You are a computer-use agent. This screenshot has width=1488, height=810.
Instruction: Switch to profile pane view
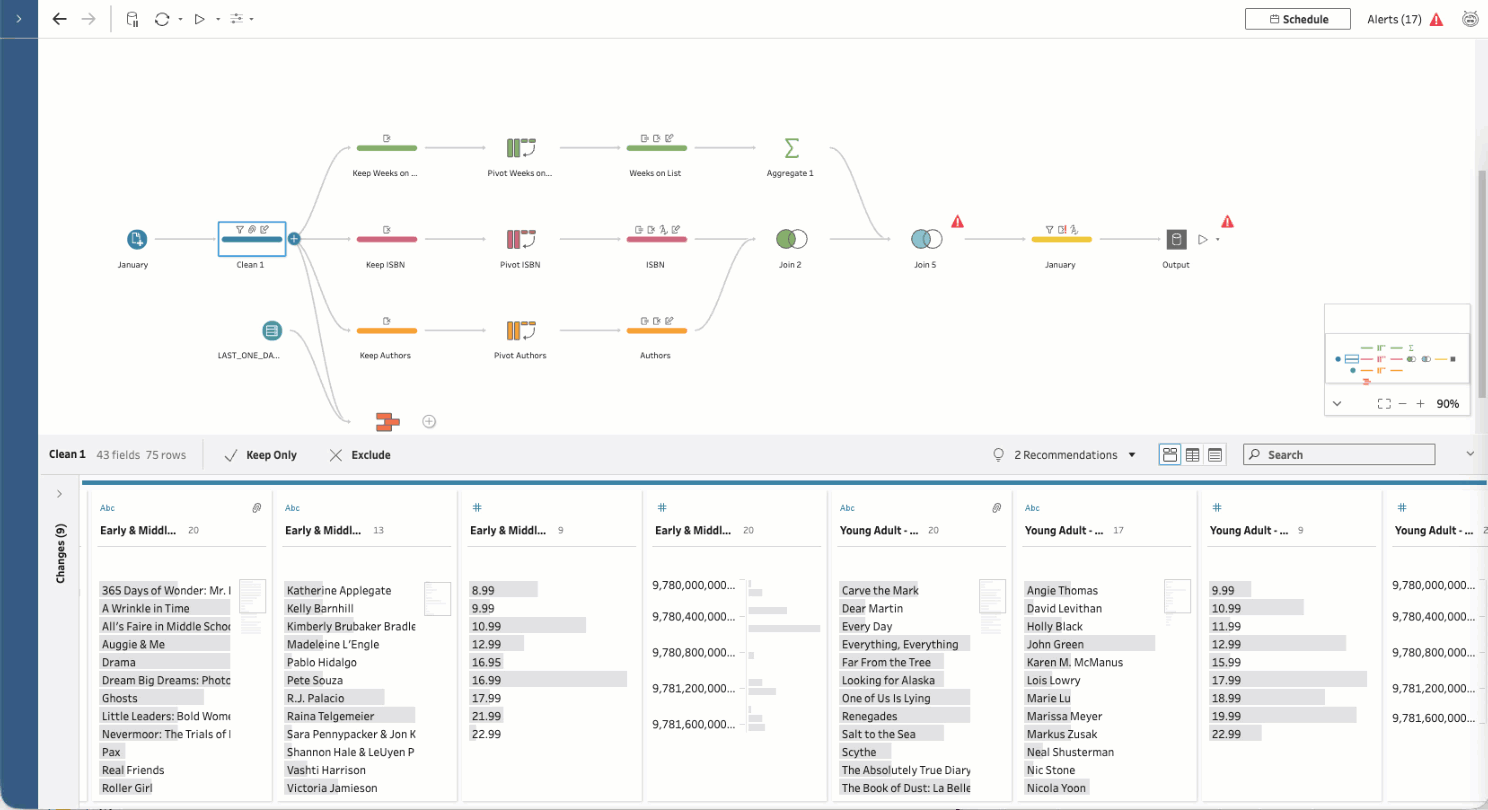(1169, 455)
